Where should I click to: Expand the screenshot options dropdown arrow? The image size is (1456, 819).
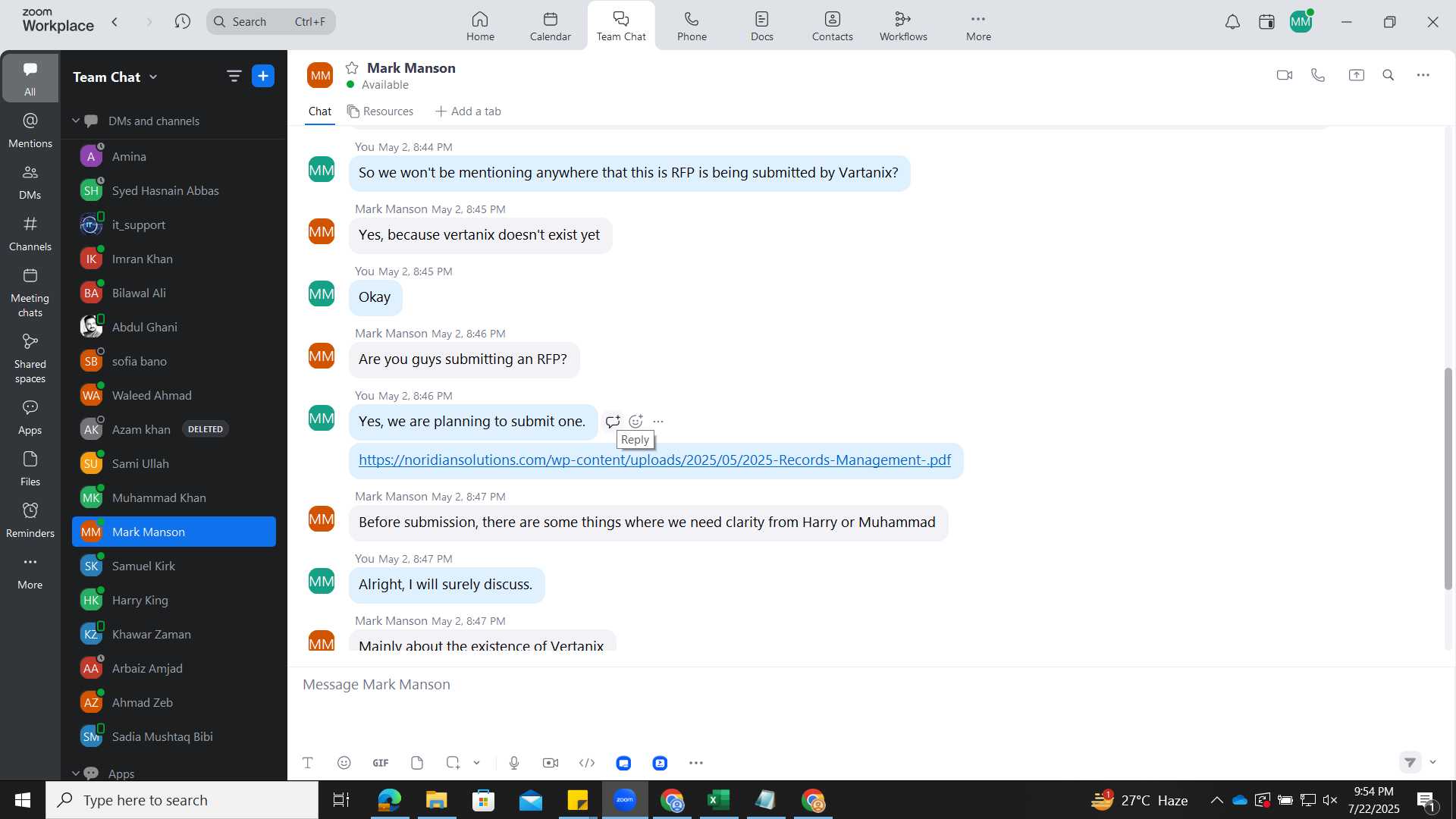[x=477, y=763]
